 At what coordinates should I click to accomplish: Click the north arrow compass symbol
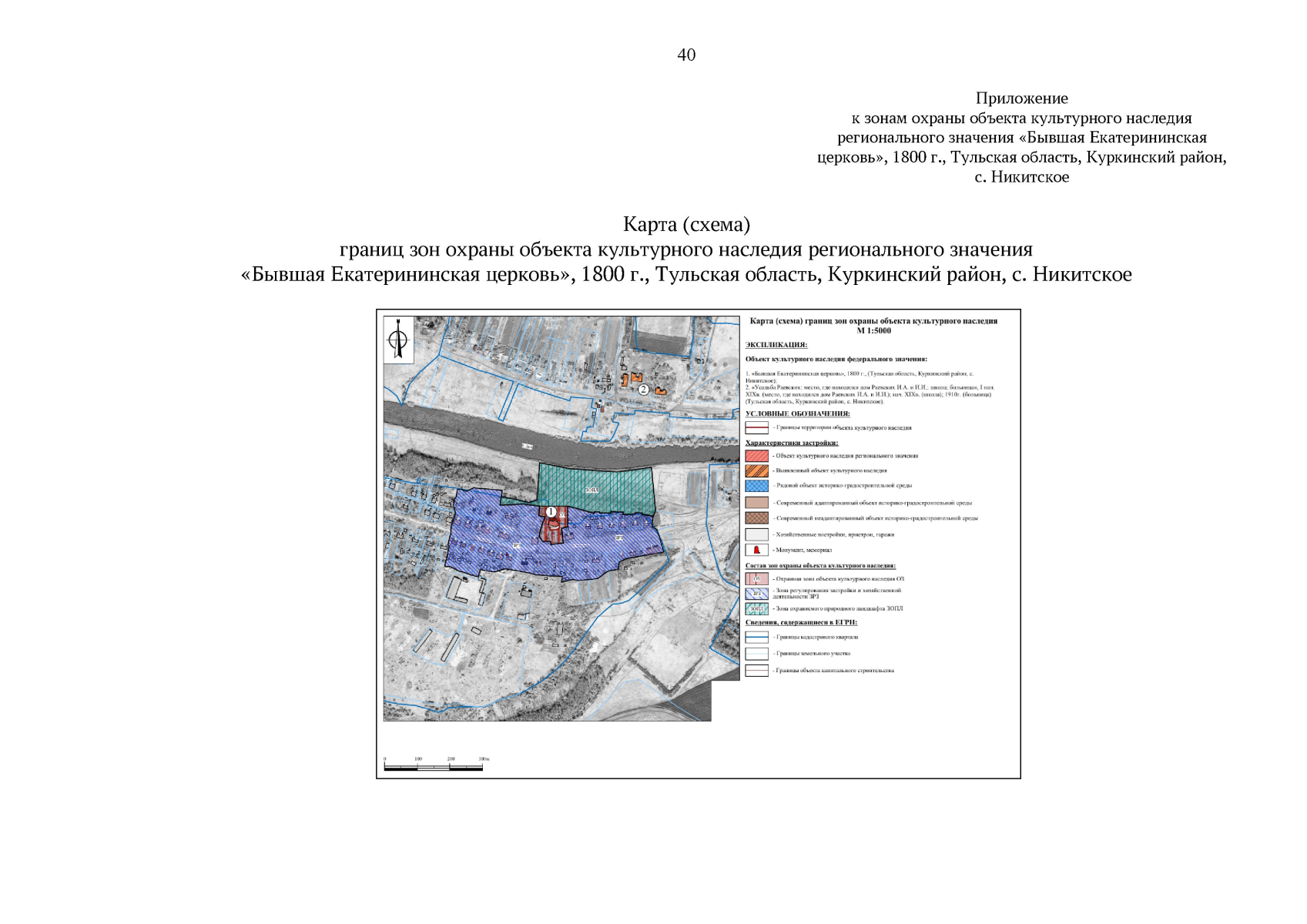(398, 340)
